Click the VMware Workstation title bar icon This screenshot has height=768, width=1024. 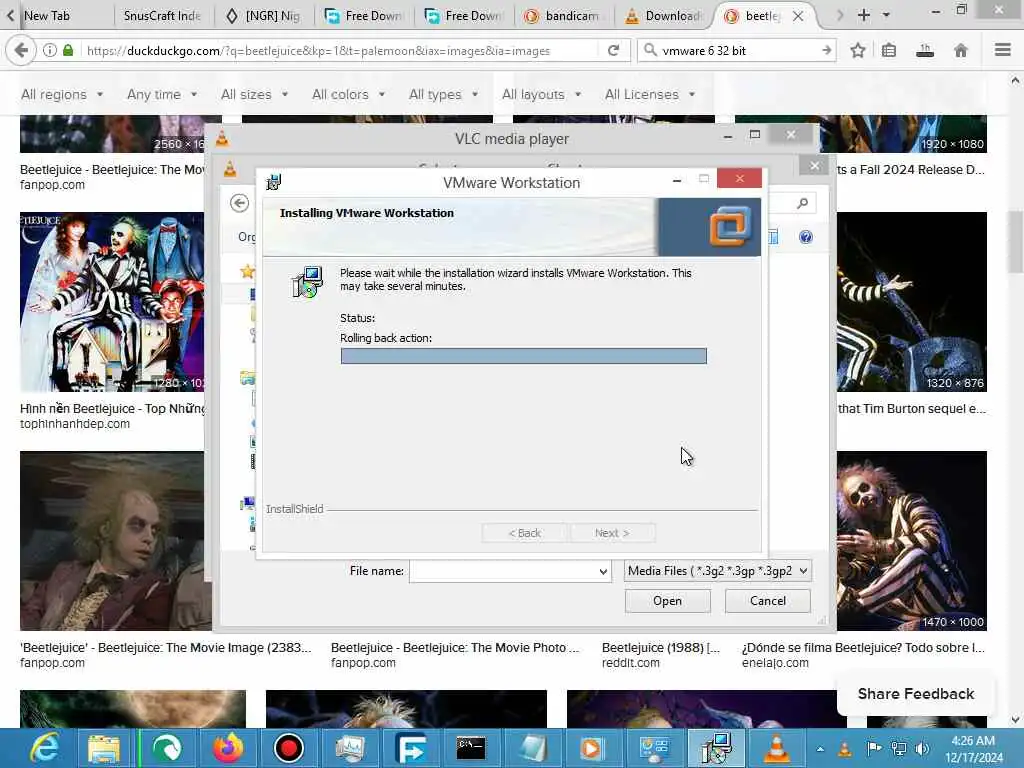tap(274, 182)
